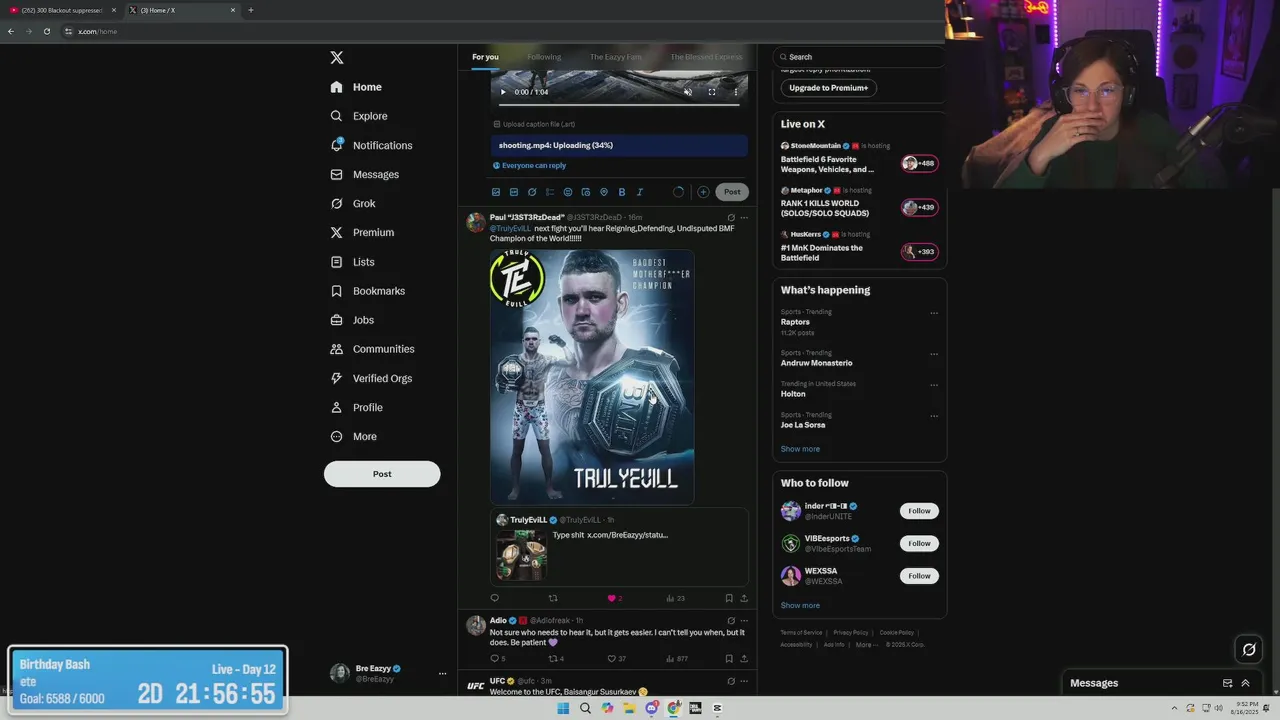The height and width of the screenshot is (720, 1280).
Task: Open a new browser tab
Action: (x=250, y=10)
